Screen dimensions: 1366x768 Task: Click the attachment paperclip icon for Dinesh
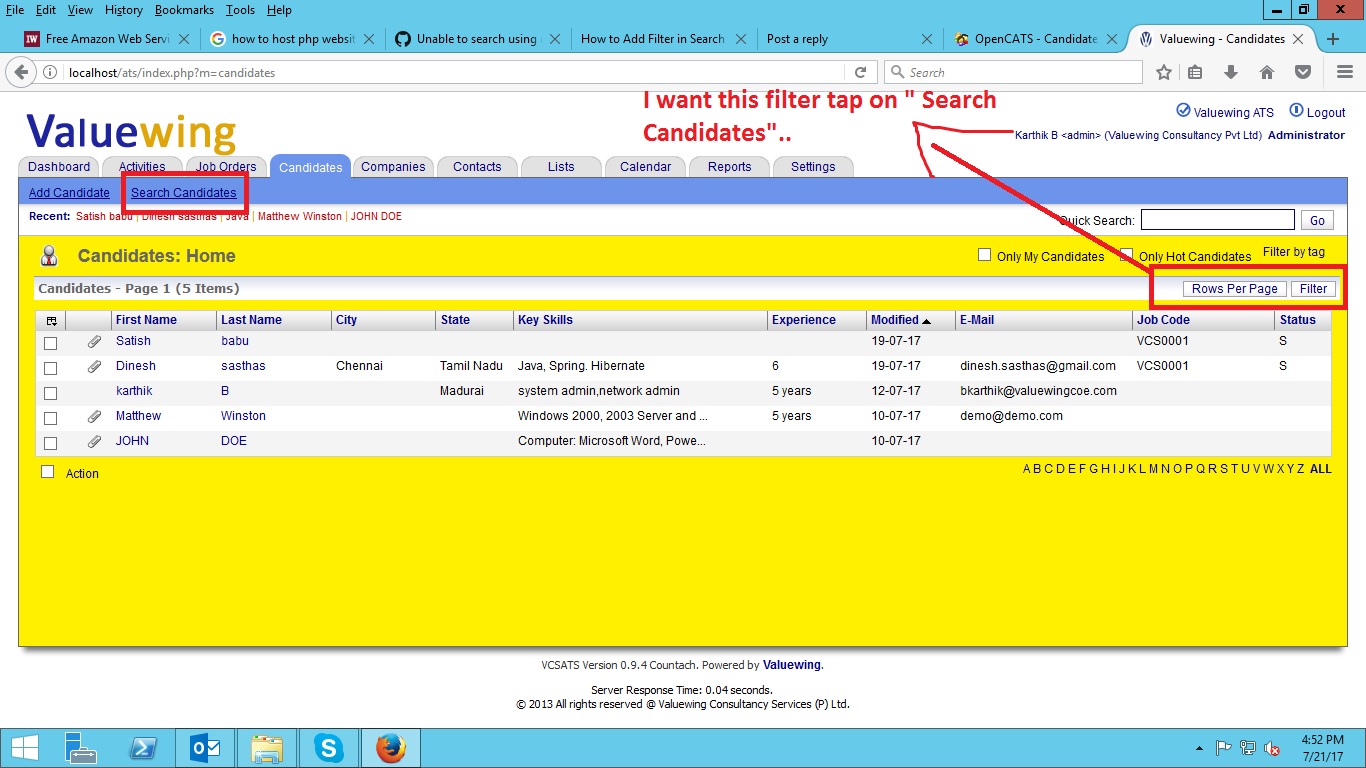point(95,366)
